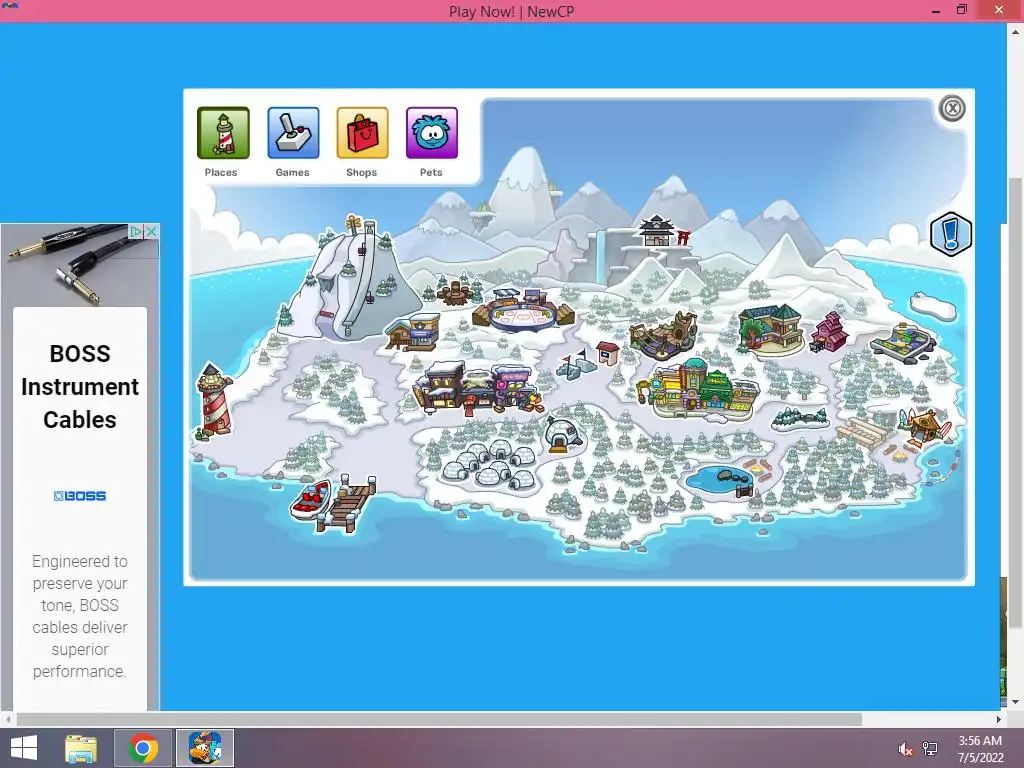The width and height of the screenshot is (1024, 768).
Task: Open the Windows Start menu
Action: [x=24, y=748]
